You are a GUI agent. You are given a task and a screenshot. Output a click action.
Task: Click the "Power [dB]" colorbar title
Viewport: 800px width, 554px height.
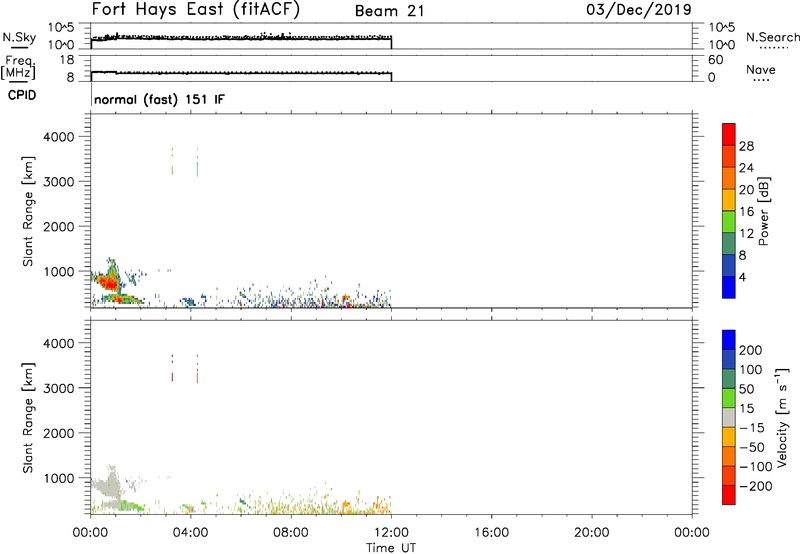tap(763, 211)
